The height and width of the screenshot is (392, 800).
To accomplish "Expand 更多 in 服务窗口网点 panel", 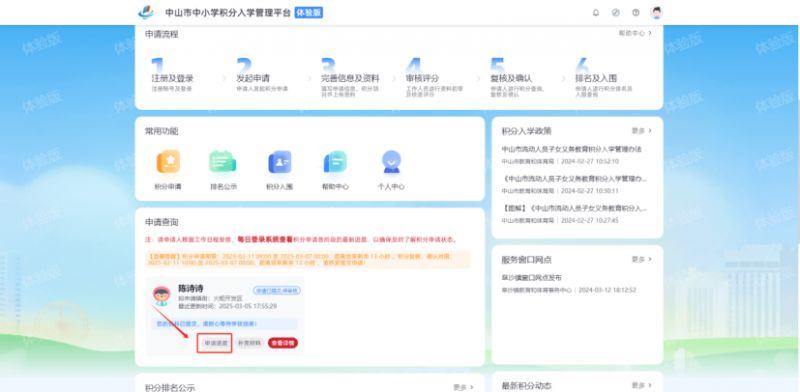I will point(642,259).
